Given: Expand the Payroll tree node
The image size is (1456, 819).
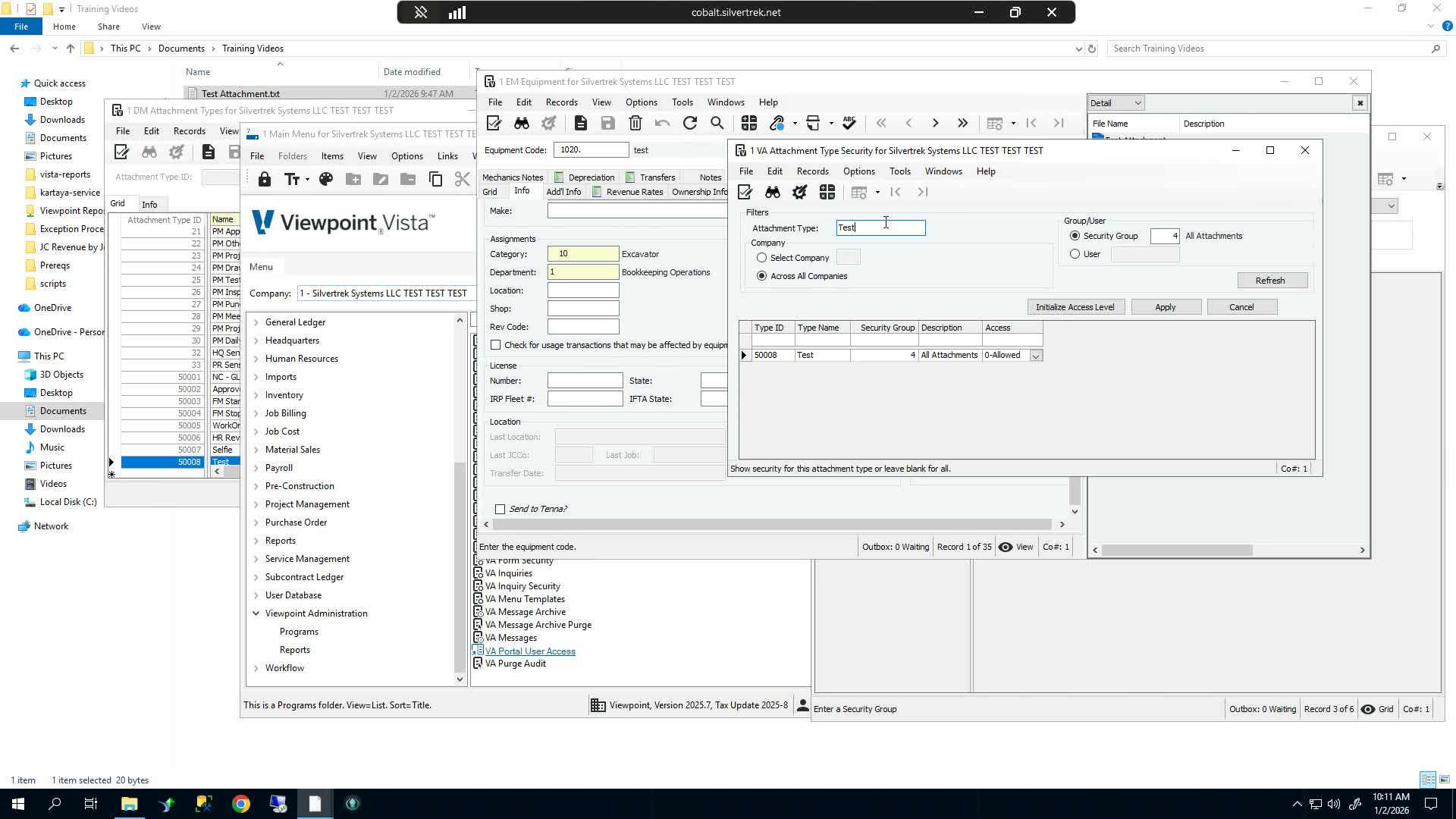Looking at the screenshot, I should click(x=256, y=468).
